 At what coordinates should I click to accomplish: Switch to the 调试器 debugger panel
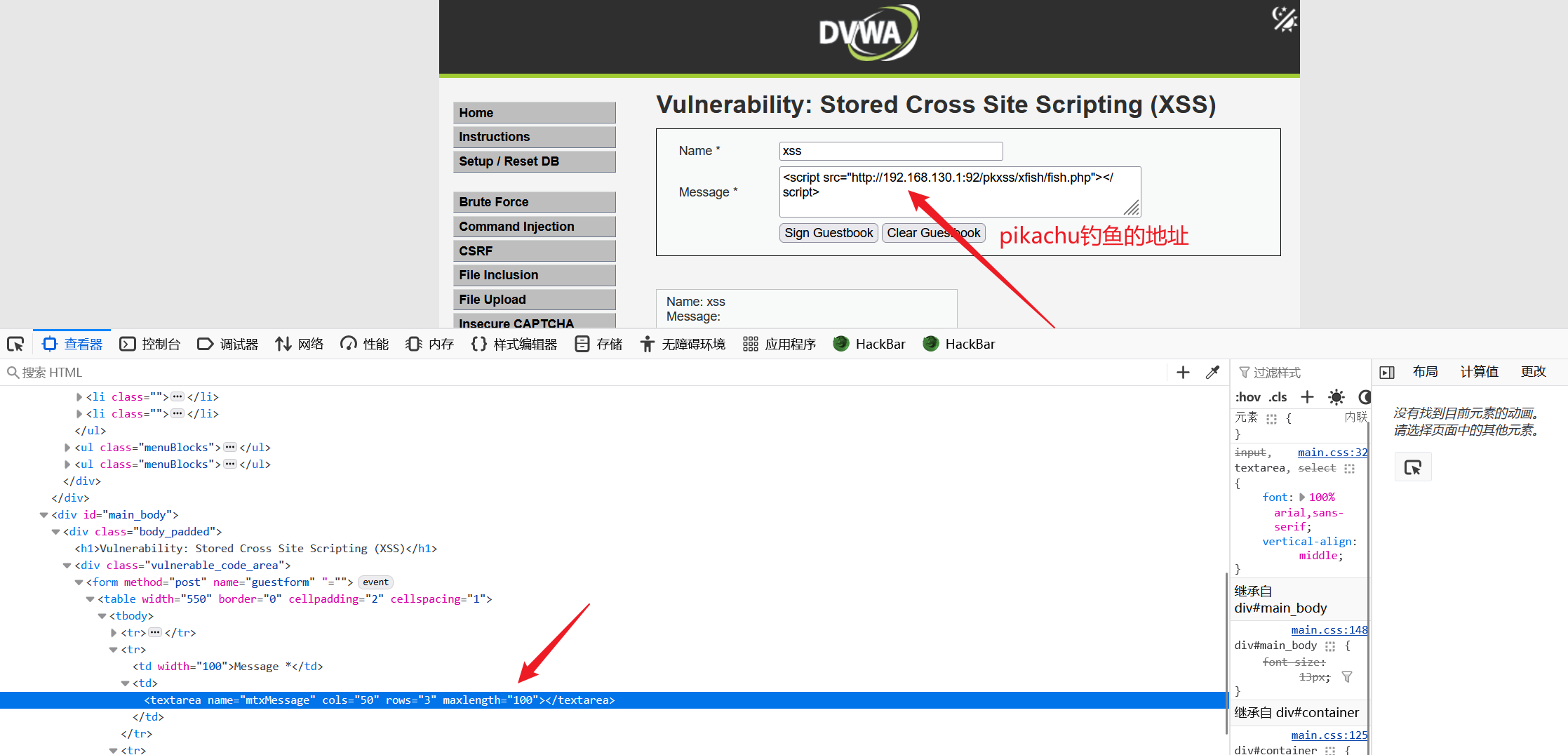[x=227, y=344]
